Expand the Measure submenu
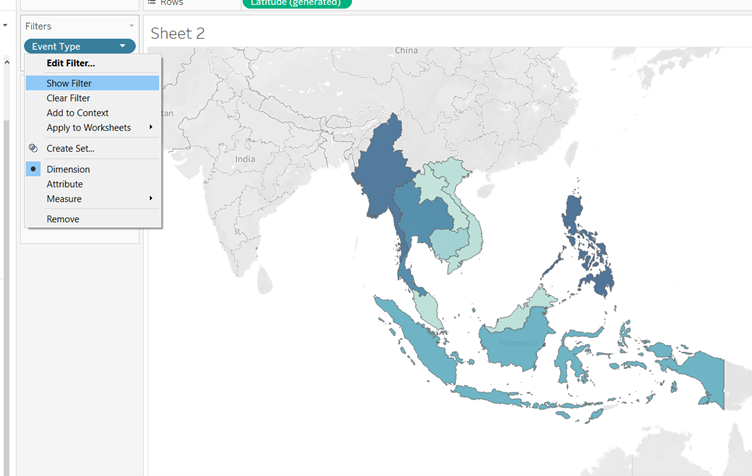The image size is (752, 476). coord(151,198)
